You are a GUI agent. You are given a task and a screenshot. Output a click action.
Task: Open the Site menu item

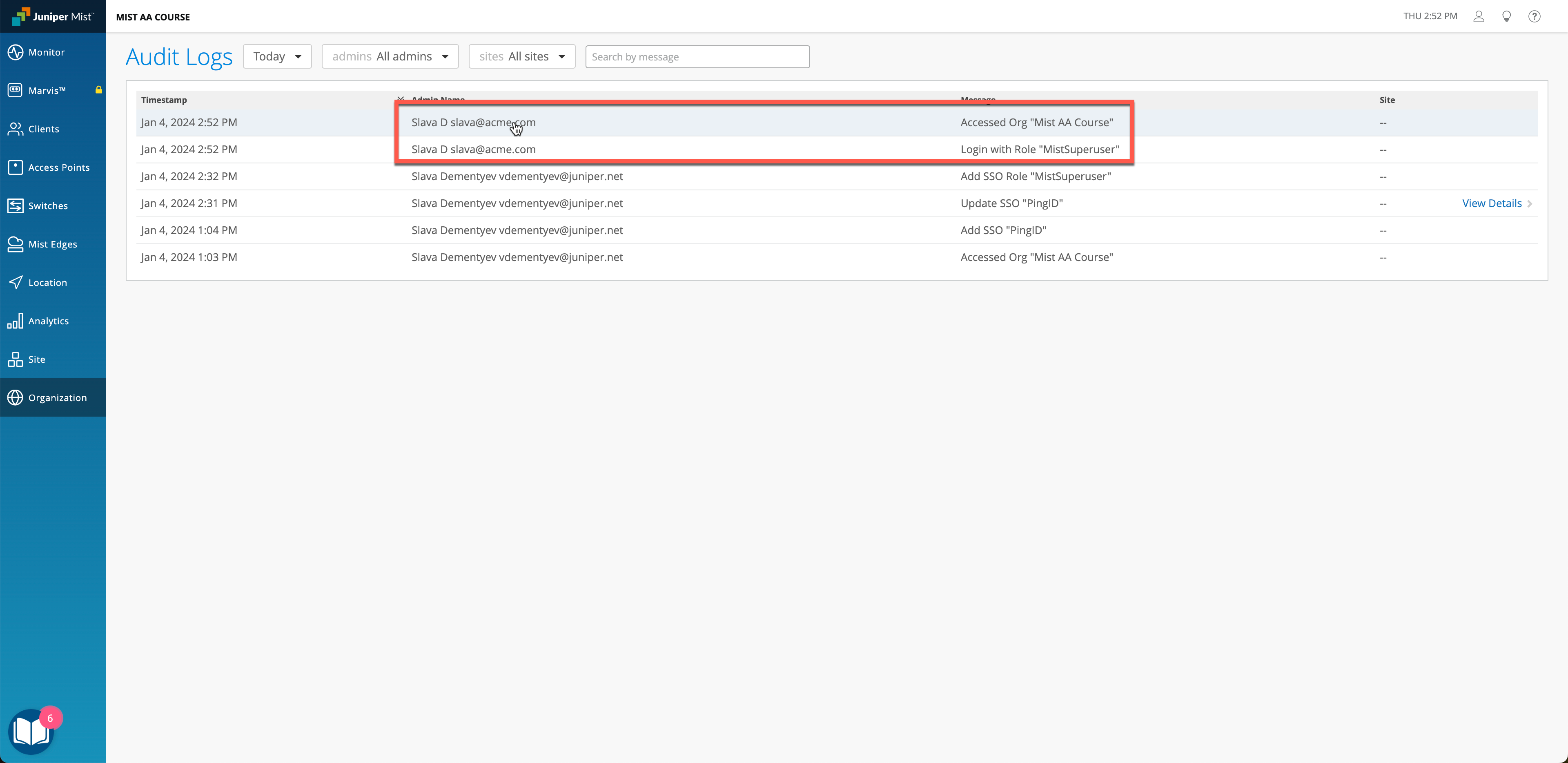click(36, 359)
